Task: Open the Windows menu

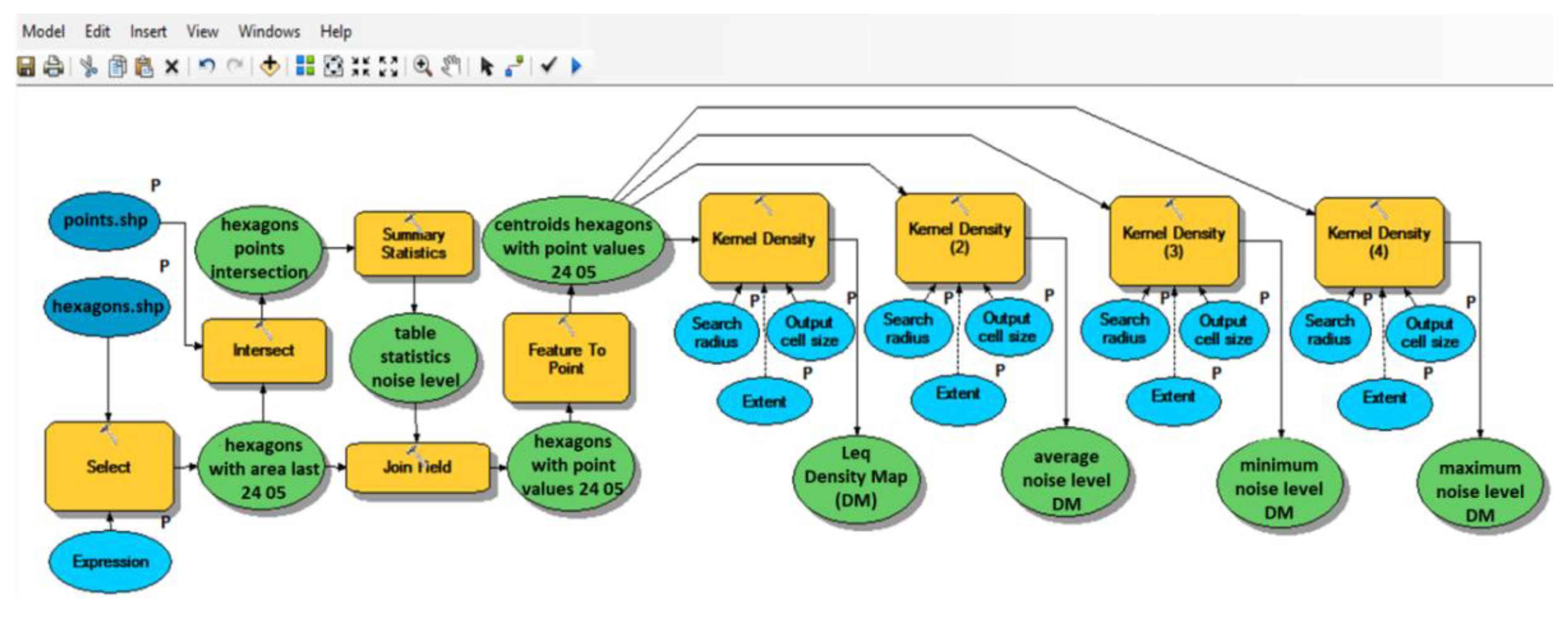Action: 269,31
